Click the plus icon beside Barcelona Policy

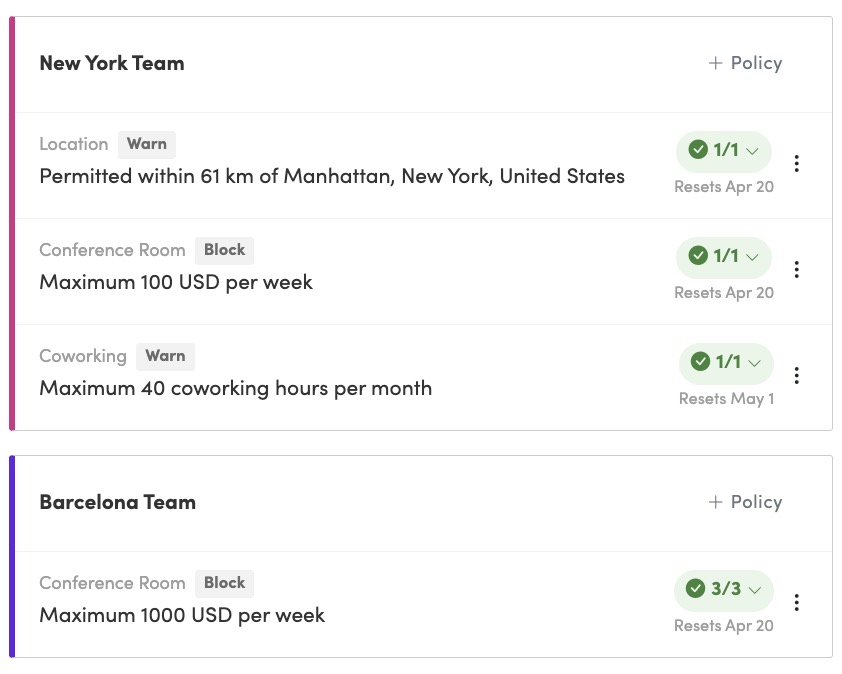[714, 502]
